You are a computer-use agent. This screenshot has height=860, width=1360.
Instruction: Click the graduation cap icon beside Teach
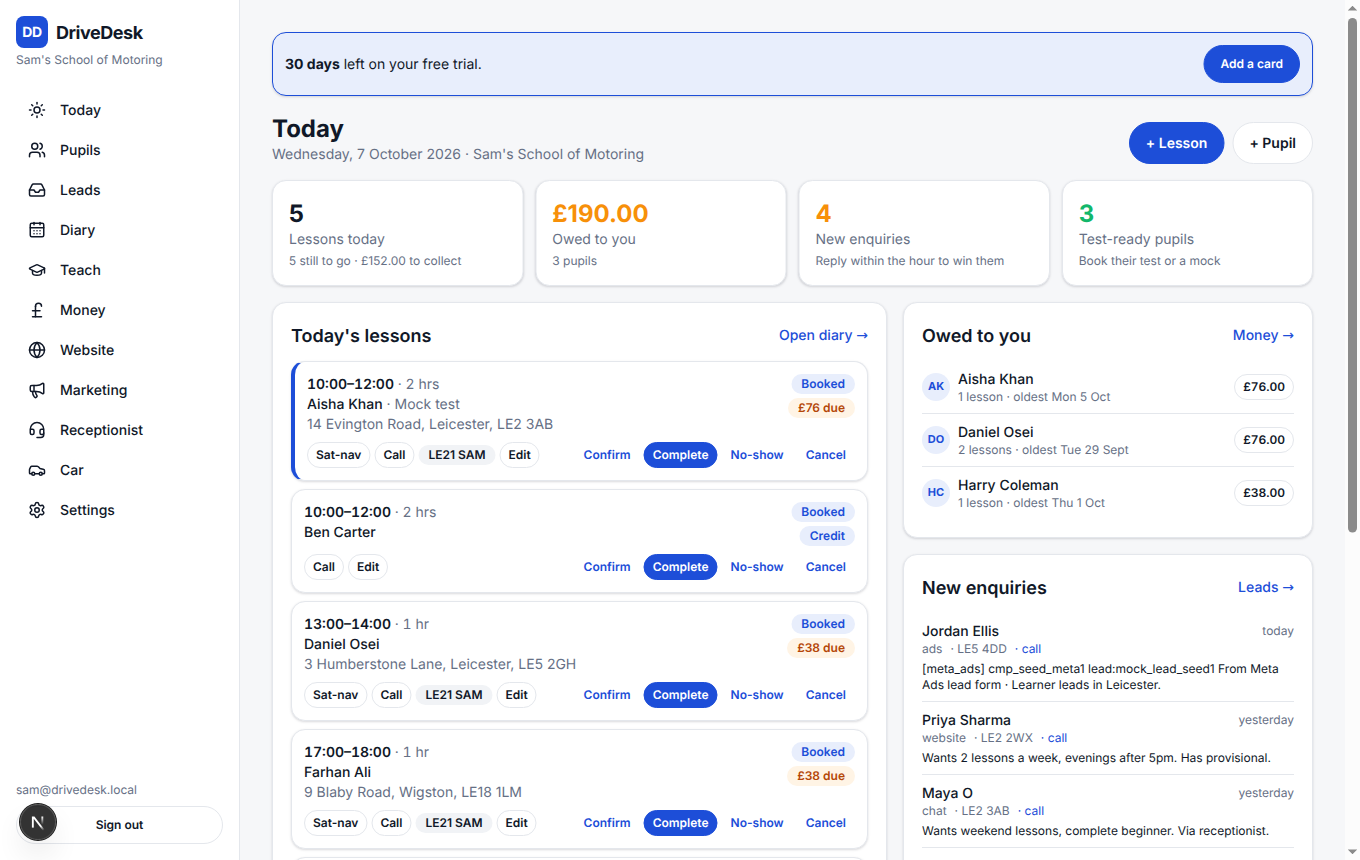coord(37,270)
